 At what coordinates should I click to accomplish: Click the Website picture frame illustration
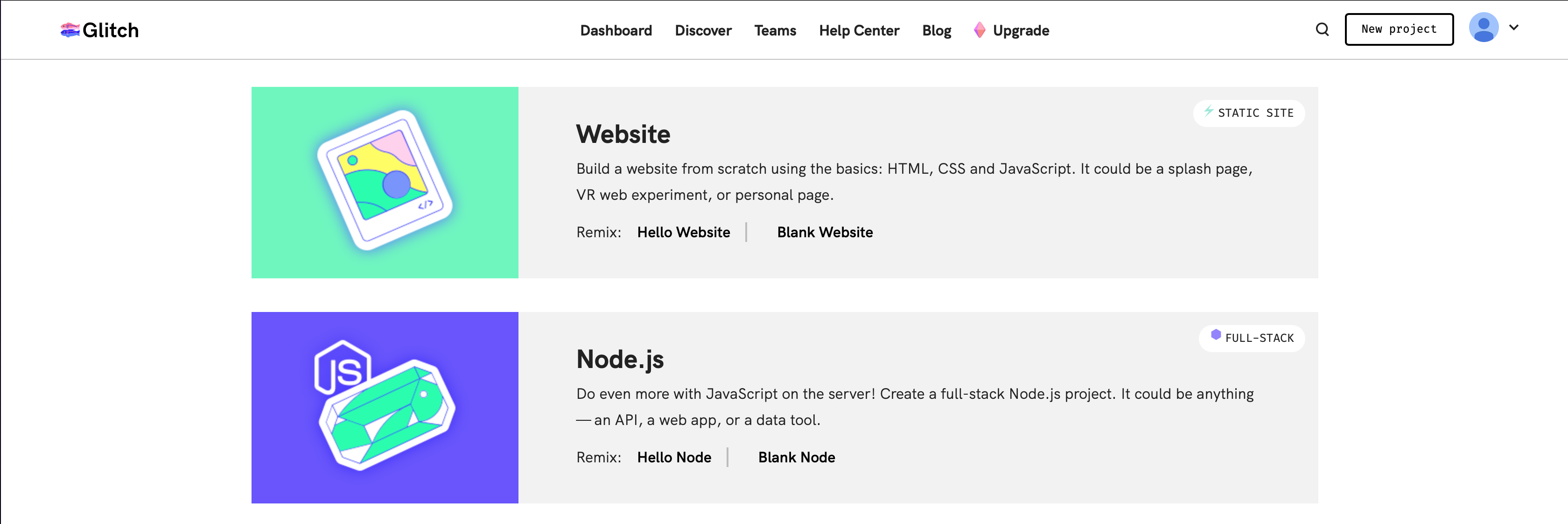click(385, 180)
